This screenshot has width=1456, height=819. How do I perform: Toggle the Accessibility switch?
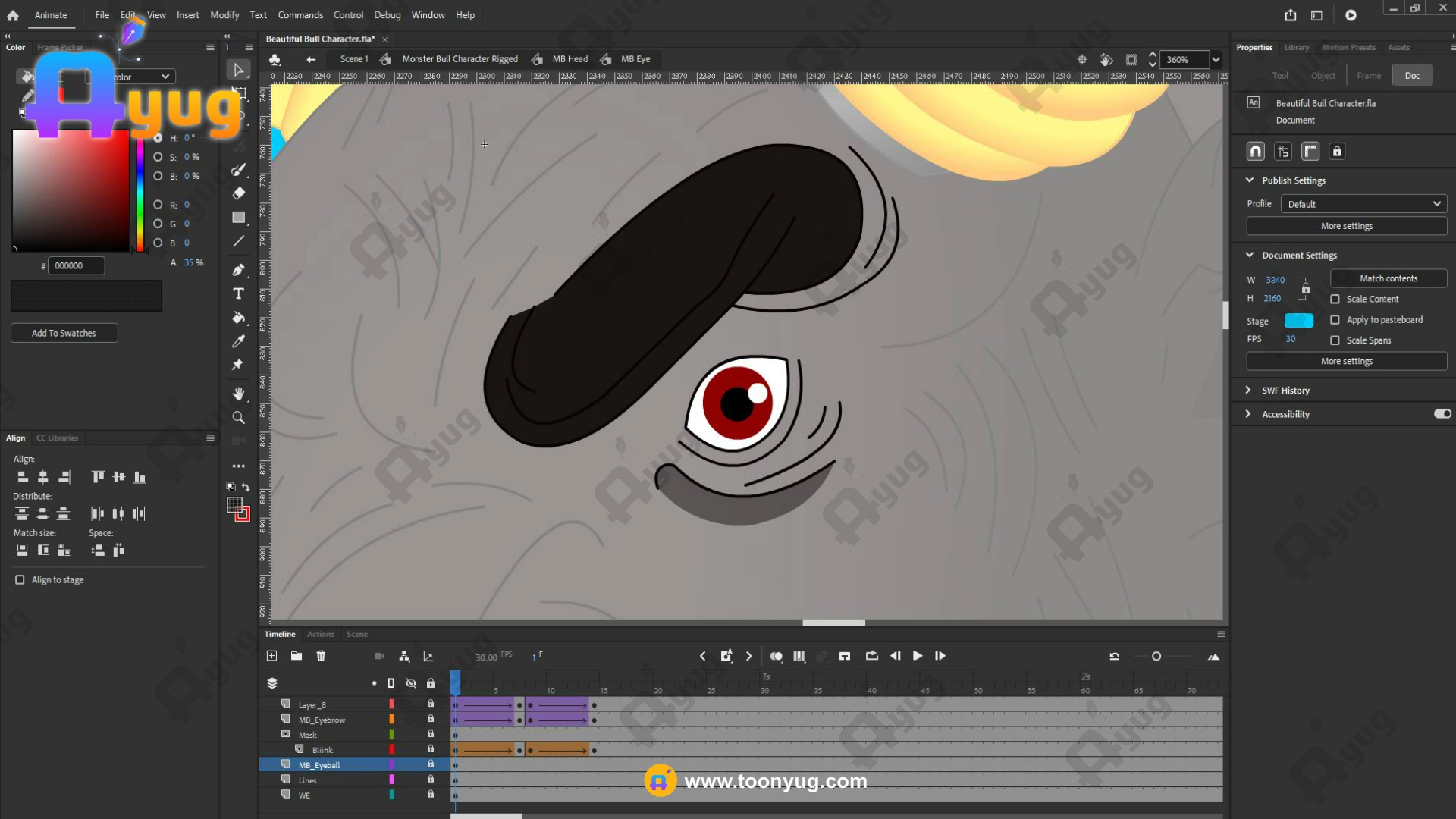coord(1442,414)
